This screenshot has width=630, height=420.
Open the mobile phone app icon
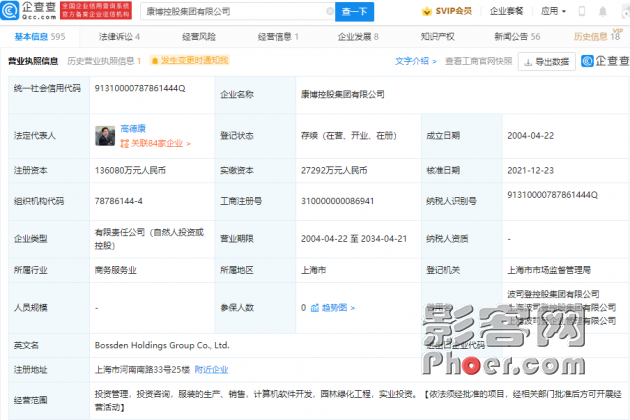581,11
